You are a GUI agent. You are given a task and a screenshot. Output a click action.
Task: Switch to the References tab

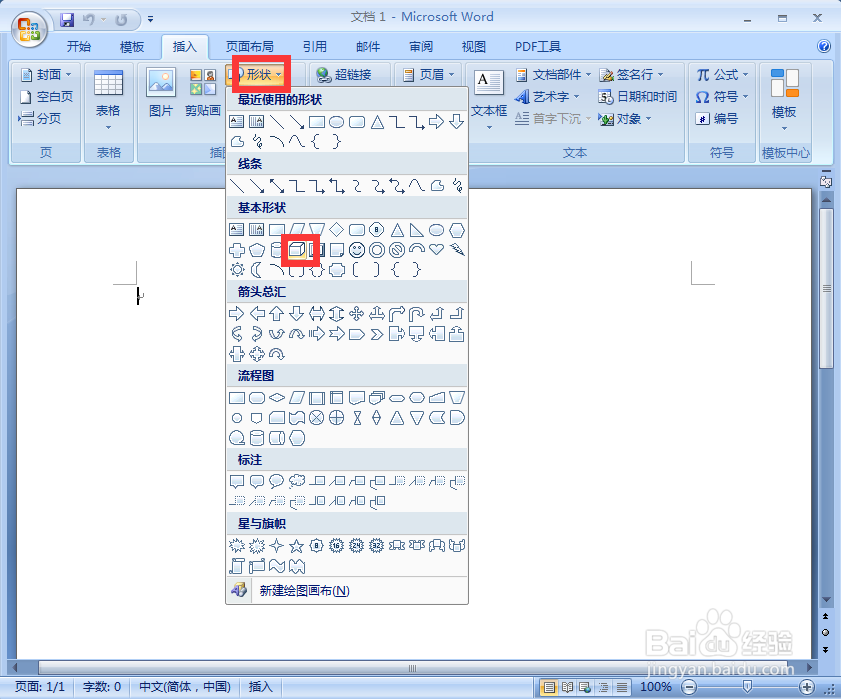pos(315,47)
